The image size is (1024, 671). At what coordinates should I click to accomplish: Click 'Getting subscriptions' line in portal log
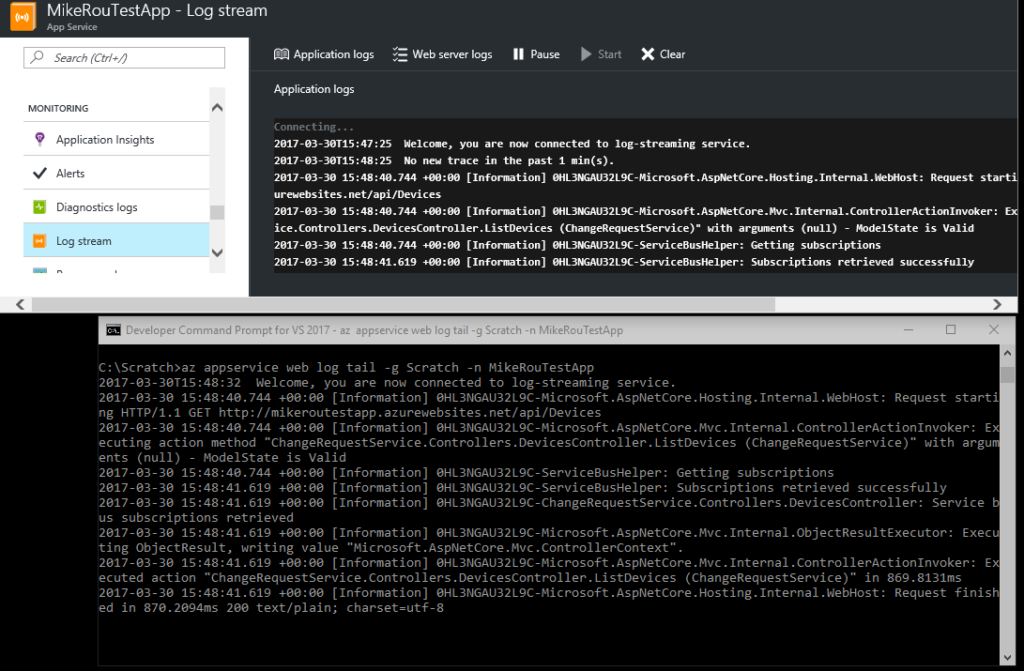tap(577, 245)
